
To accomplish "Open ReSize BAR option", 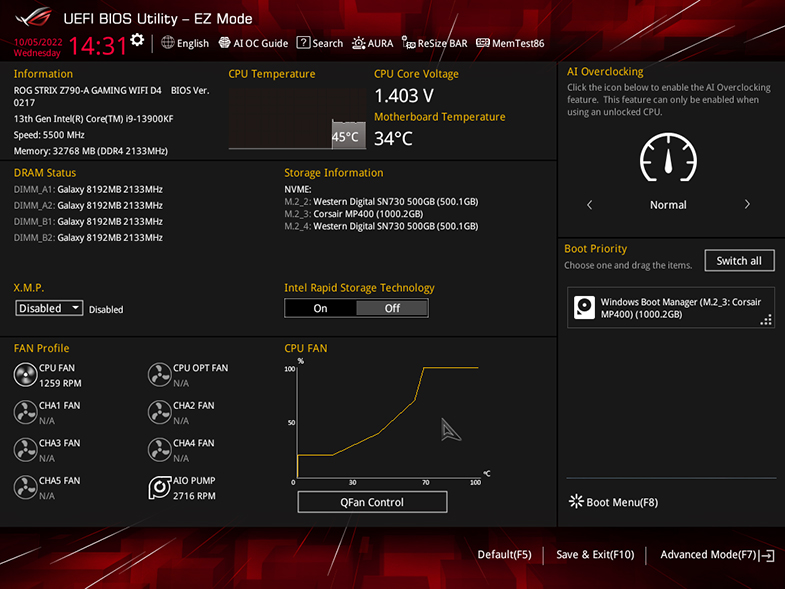I will pos(435,43).
